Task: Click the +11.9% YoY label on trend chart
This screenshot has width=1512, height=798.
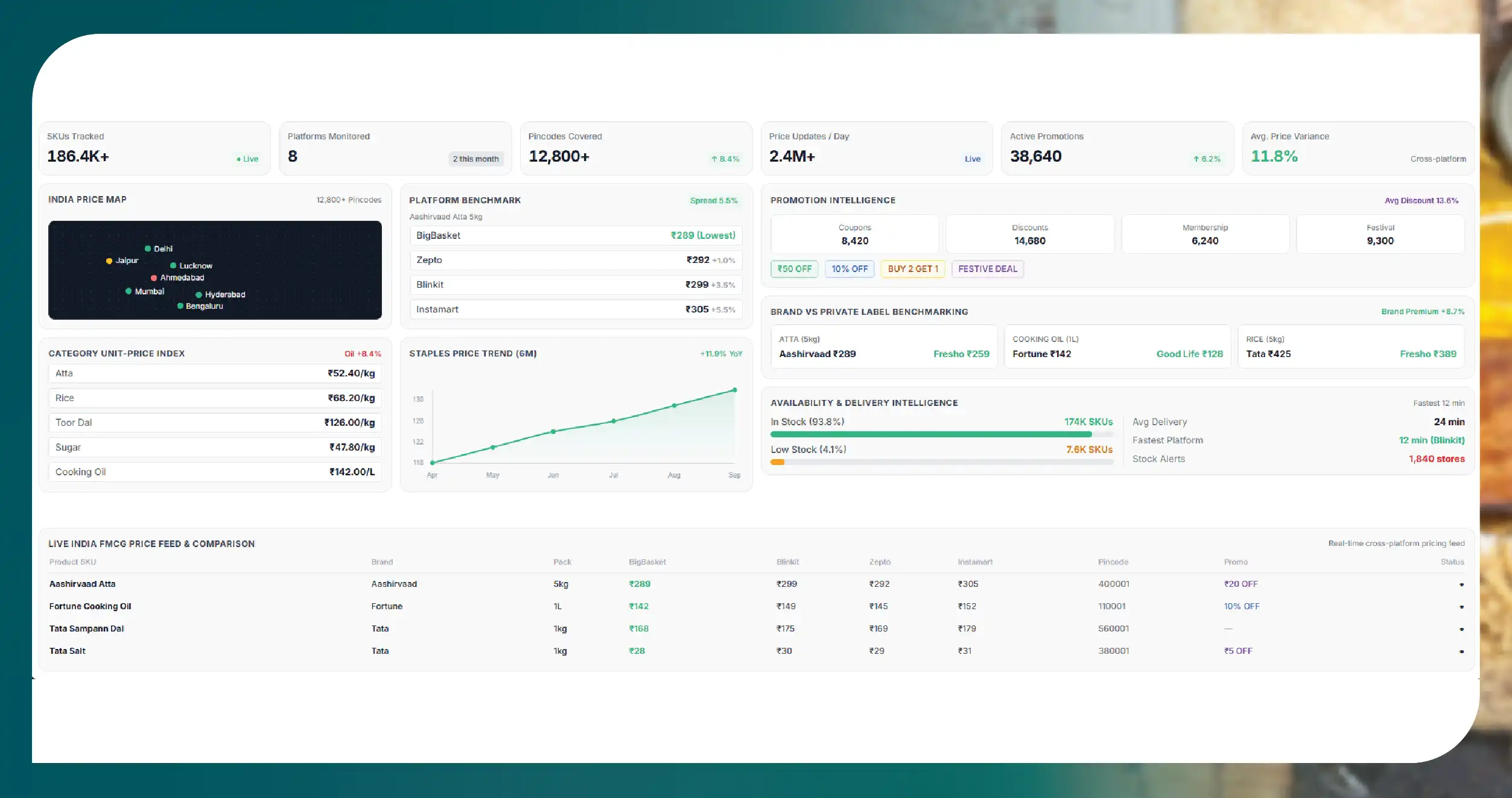Action: click(x=721, y=354)
